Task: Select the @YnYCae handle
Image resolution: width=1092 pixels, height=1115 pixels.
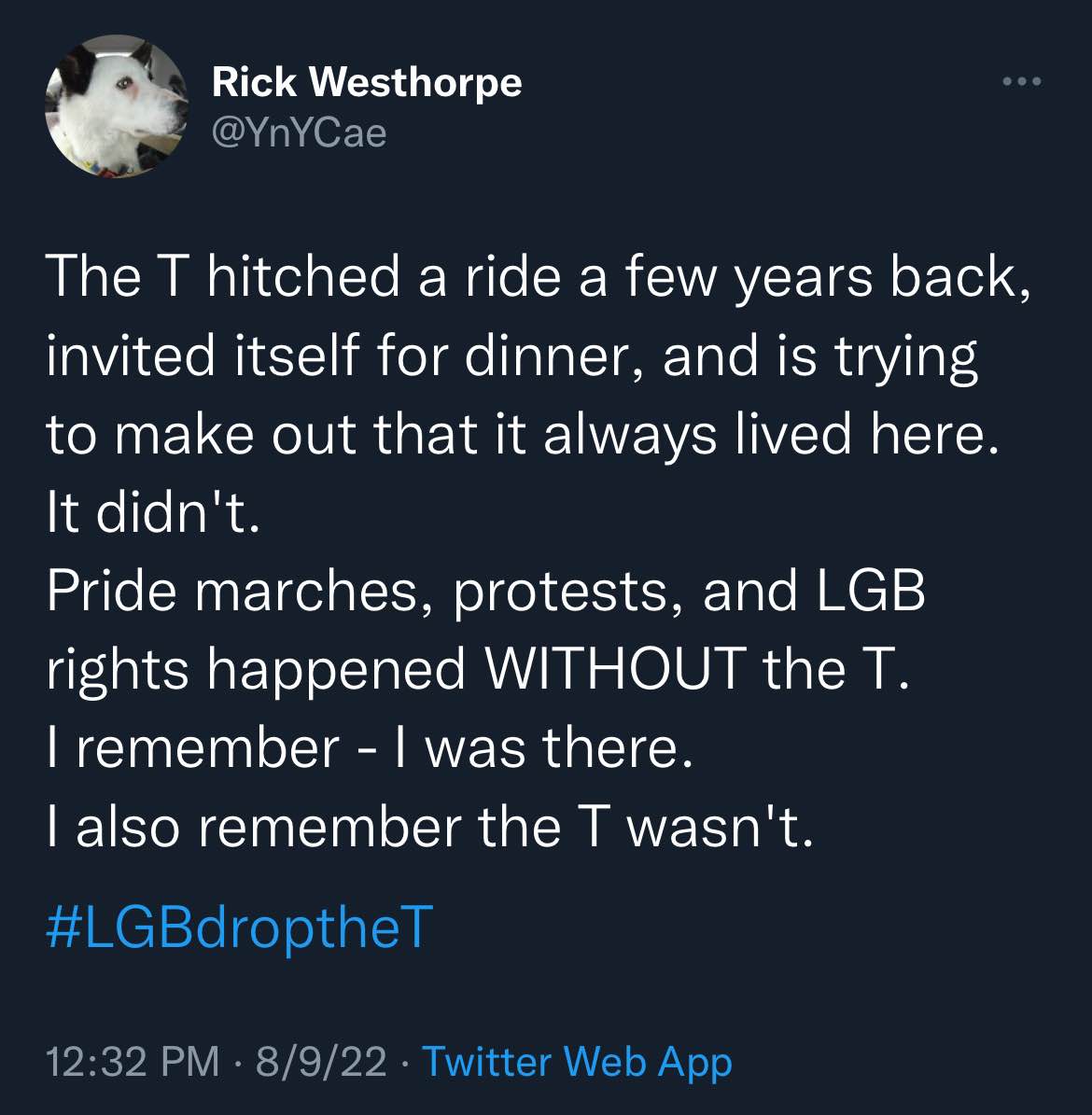Action: [x=297, y=132]
